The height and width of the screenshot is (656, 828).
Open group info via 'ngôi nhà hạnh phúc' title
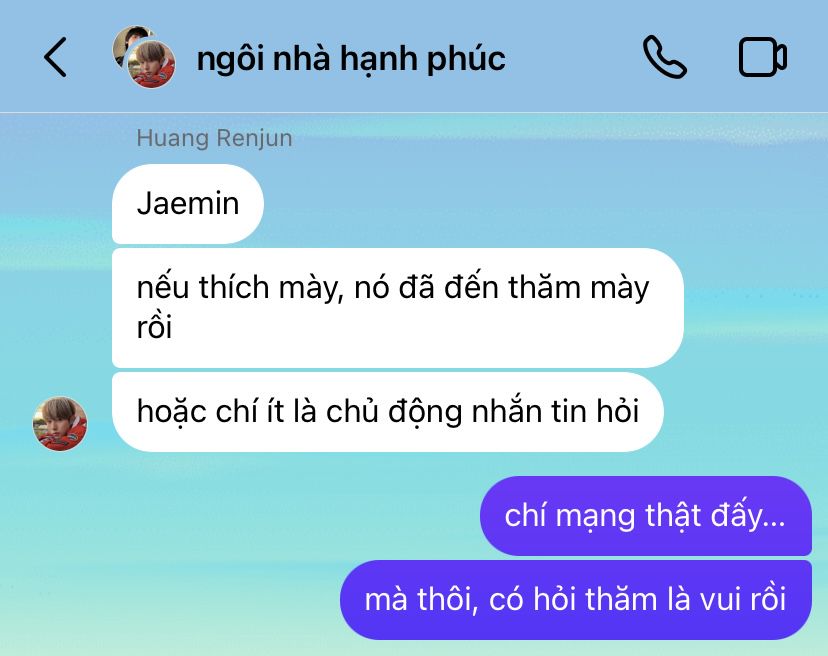[x=351, y=58]
